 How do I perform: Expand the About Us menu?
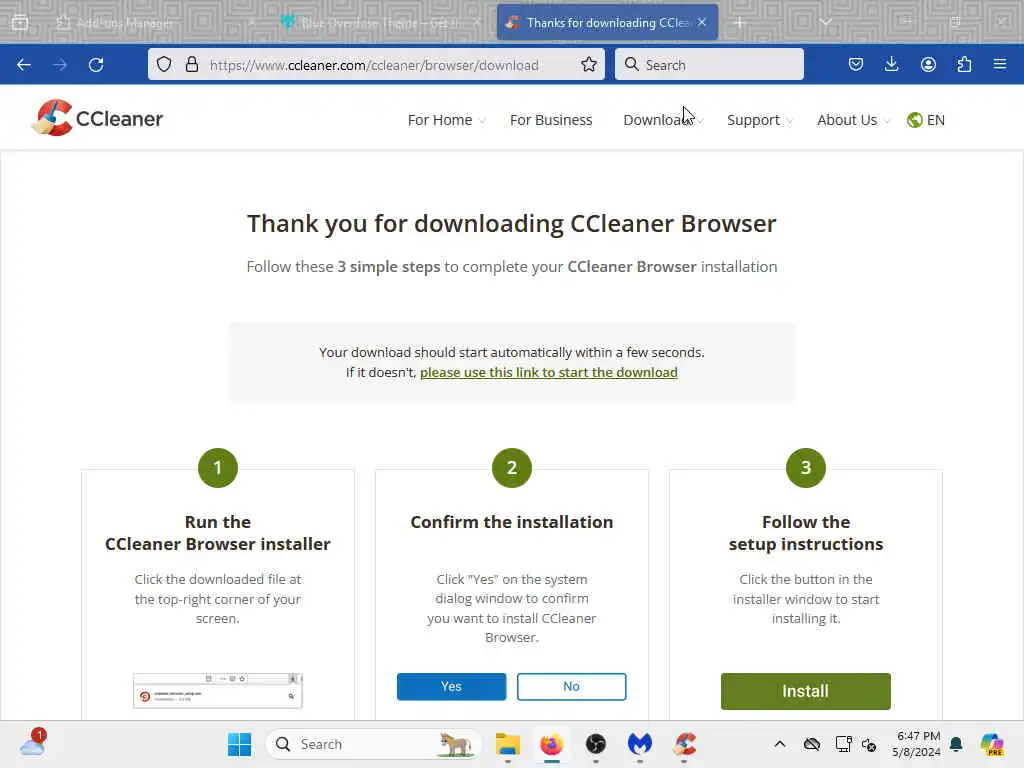854,120
